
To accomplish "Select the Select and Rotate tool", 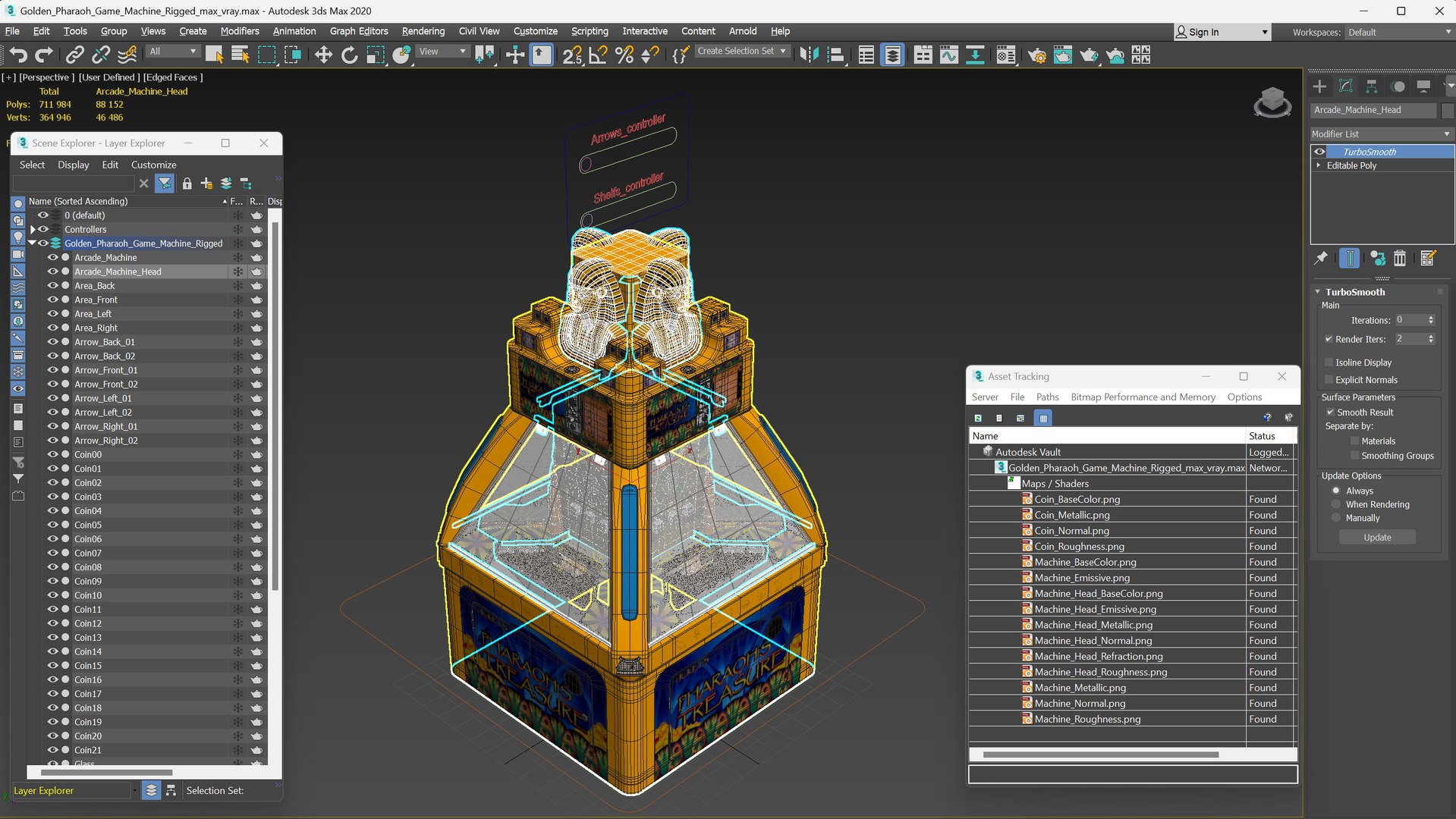I will [349, 55].
